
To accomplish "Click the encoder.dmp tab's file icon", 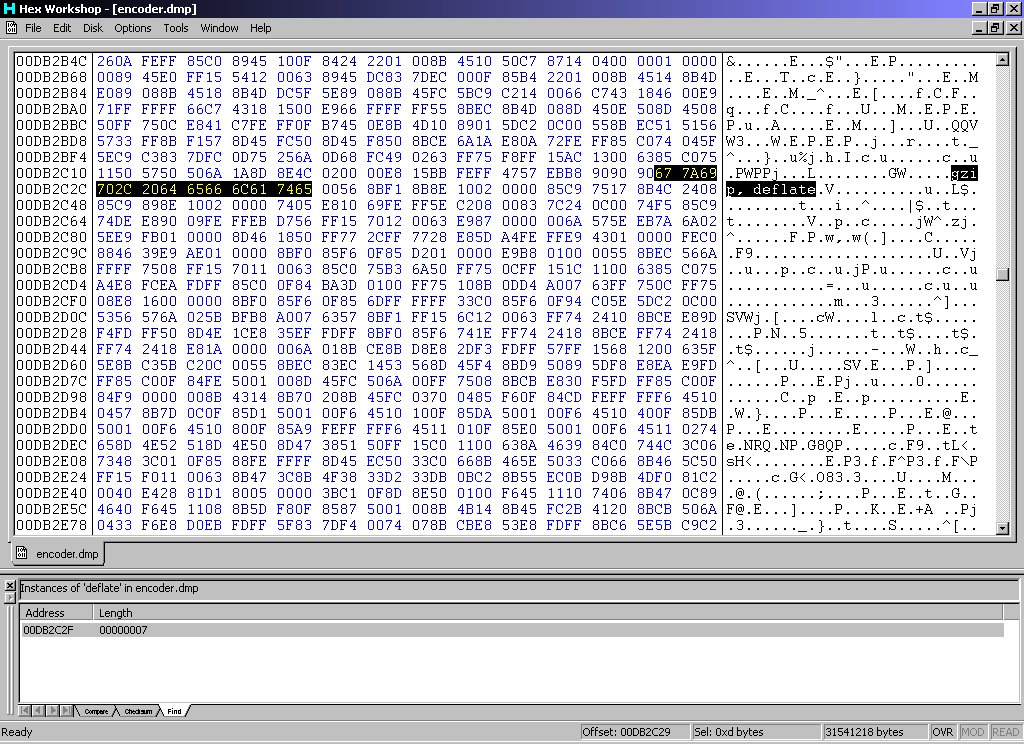I will click(x=22, y=553).
